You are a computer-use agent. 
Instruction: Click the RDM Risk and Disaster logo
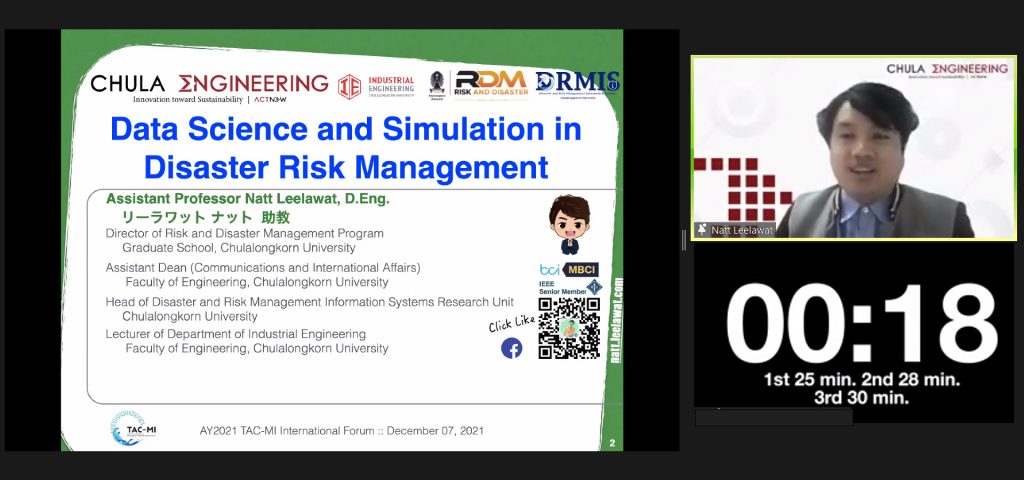pyautogui.click(x=491, y=84)
